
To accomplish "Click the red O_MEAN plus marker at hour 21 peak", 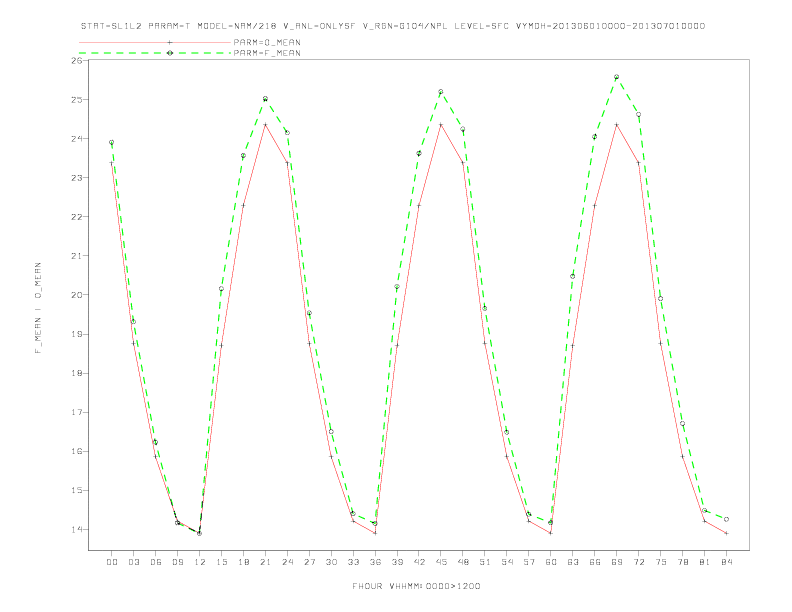I will (x=265, y=125).
